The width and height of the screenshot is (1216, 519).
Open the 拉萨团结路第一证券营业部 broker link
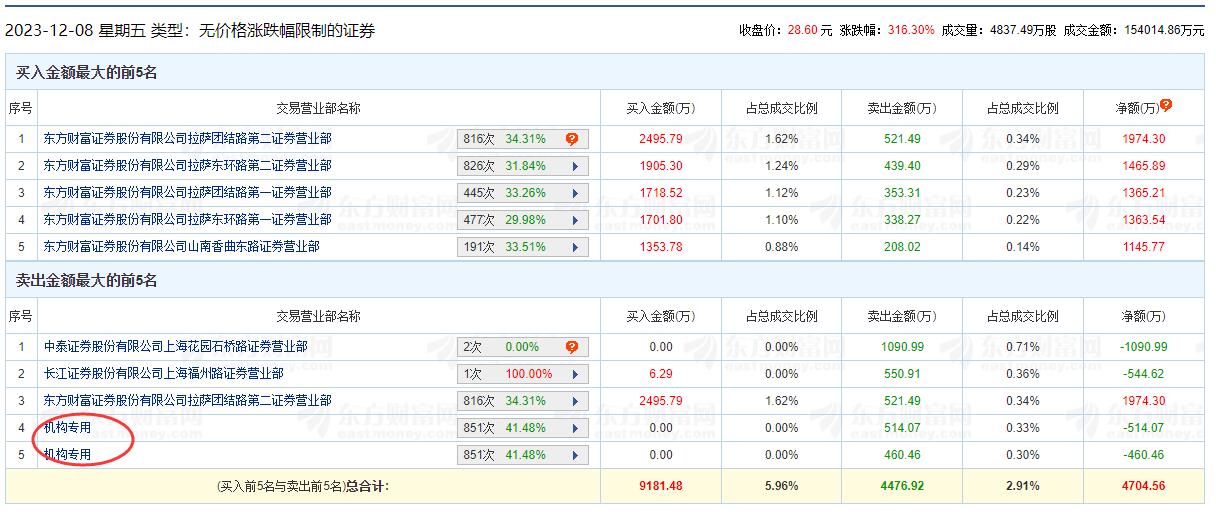point(187,192)
